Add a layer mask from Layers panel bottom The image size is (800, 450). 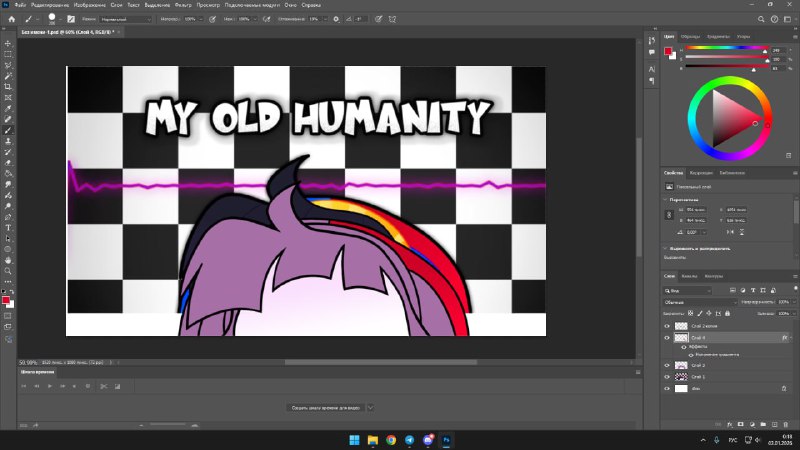click(x=741, y=424)
